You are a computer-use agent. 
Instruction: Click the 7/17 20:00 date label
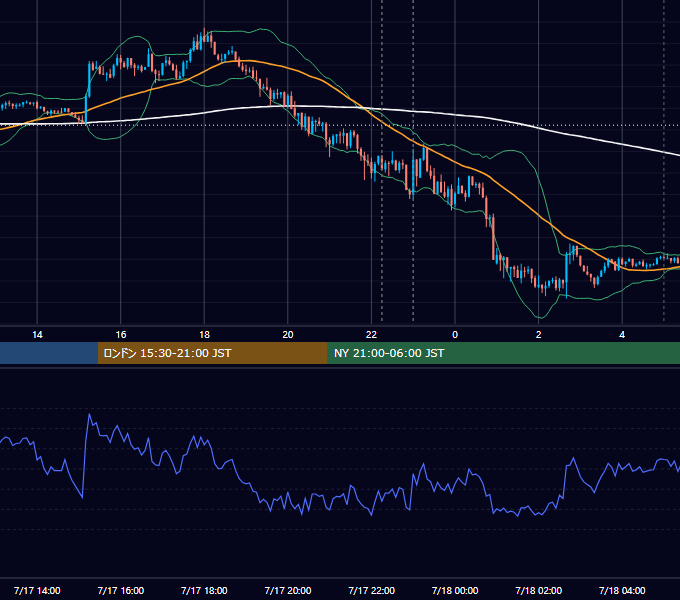(288, 590)
